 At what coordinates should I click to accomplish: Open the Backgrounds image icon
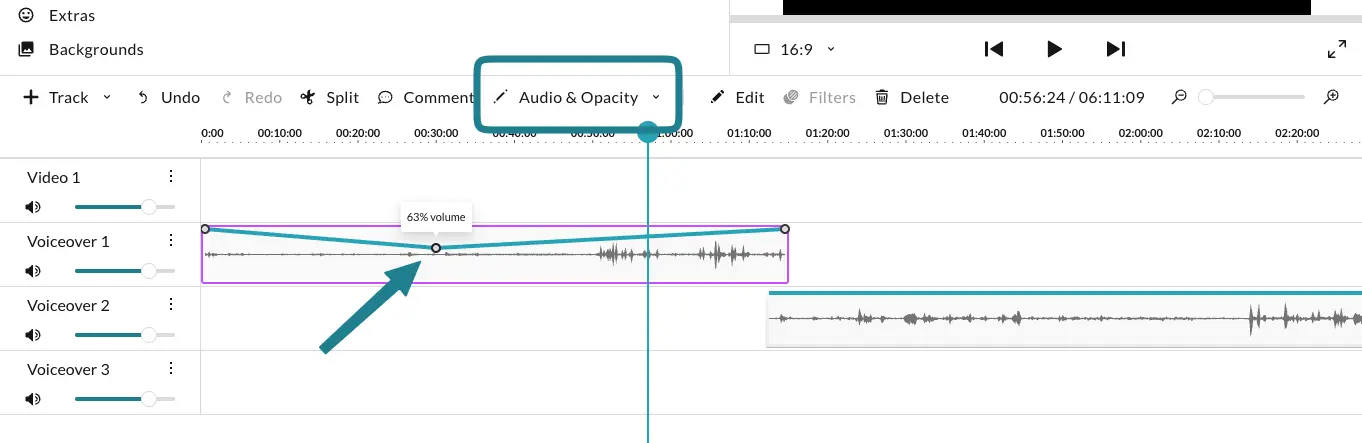(27, 49)
